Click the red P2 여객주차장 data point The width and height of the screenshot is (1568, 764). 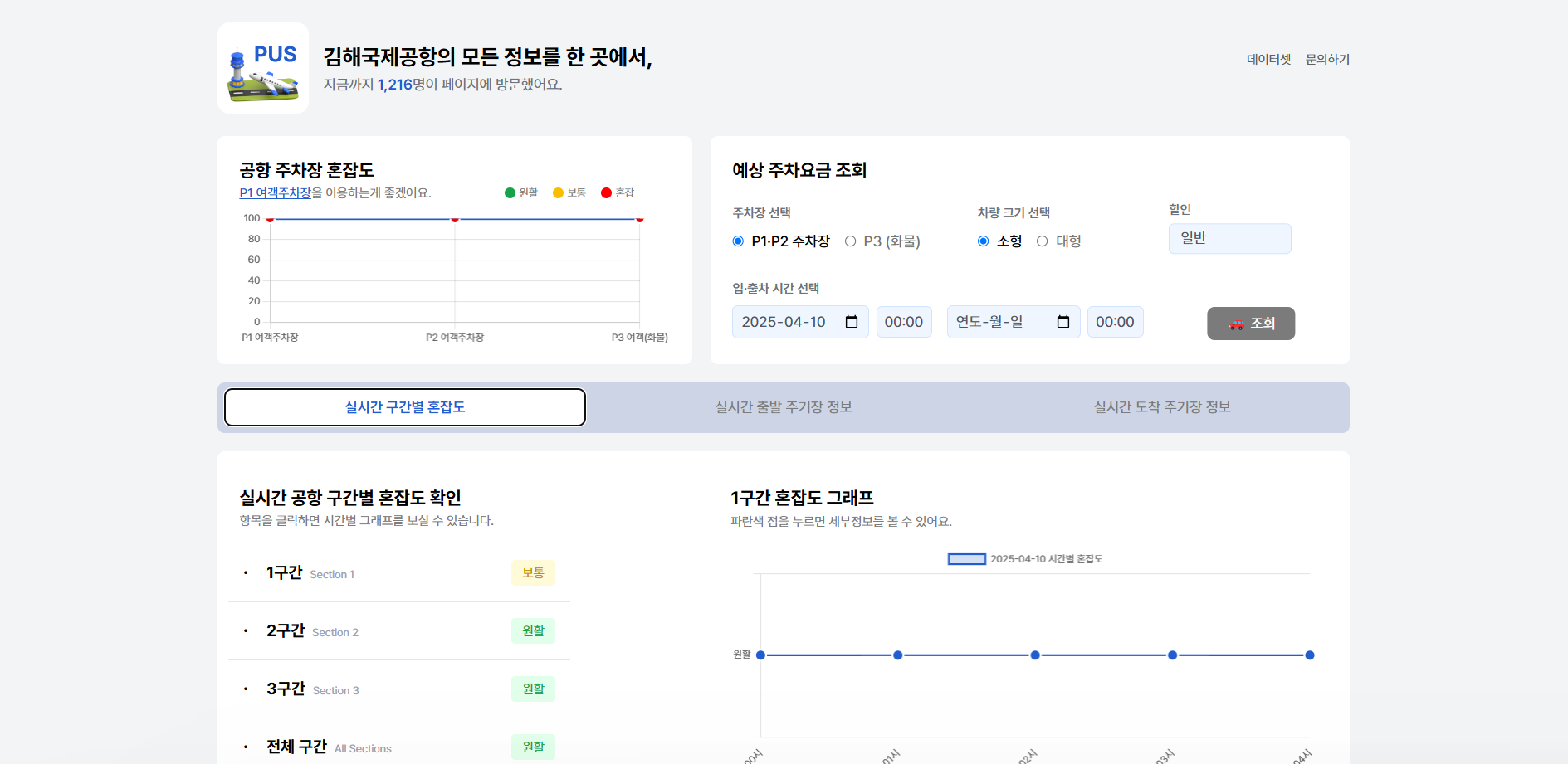coord(455,219)
